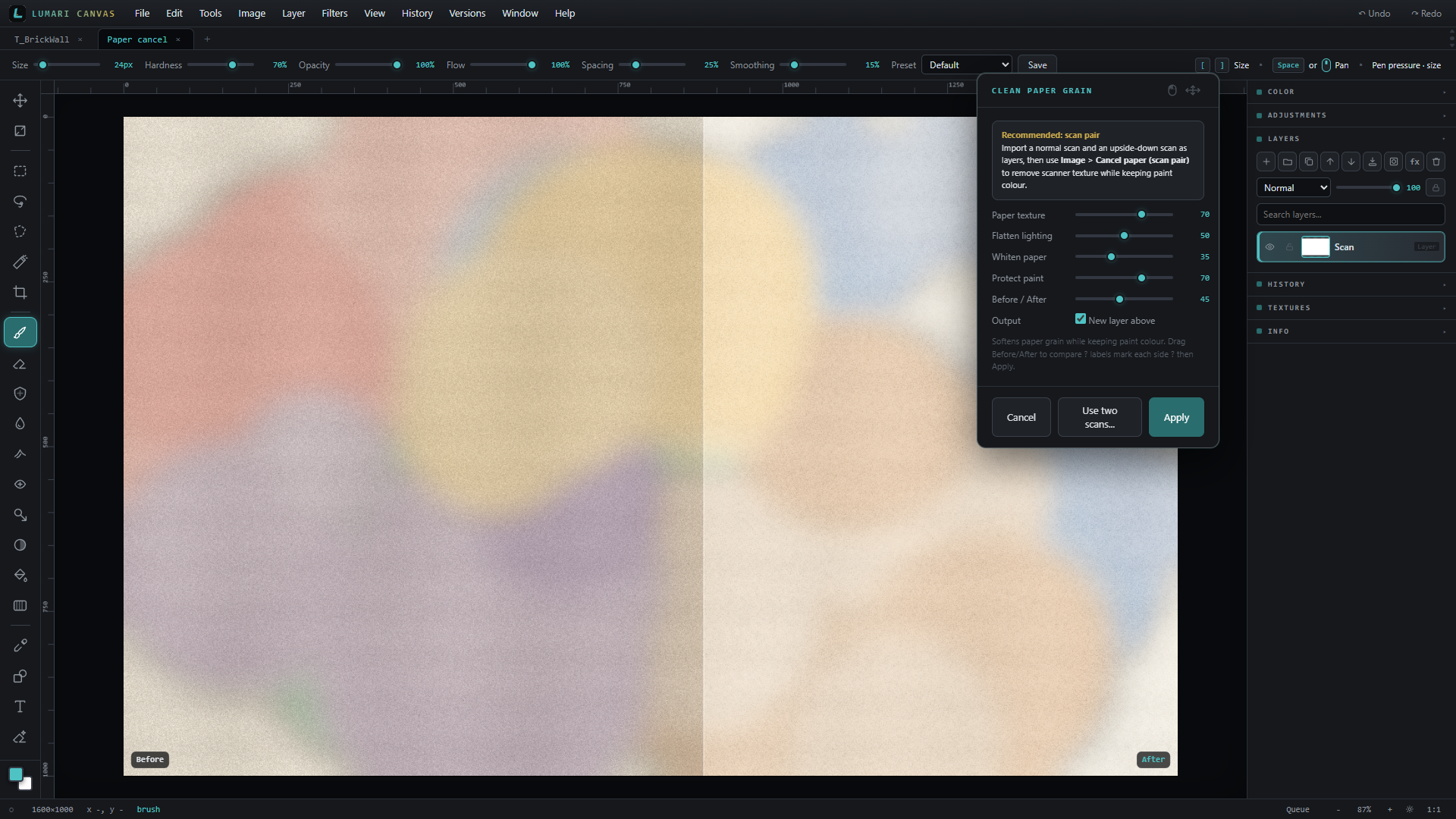Toggle the lock on Scan layer
The width and height of the screenshot is (1456, 819).
tap(1289, 247)
